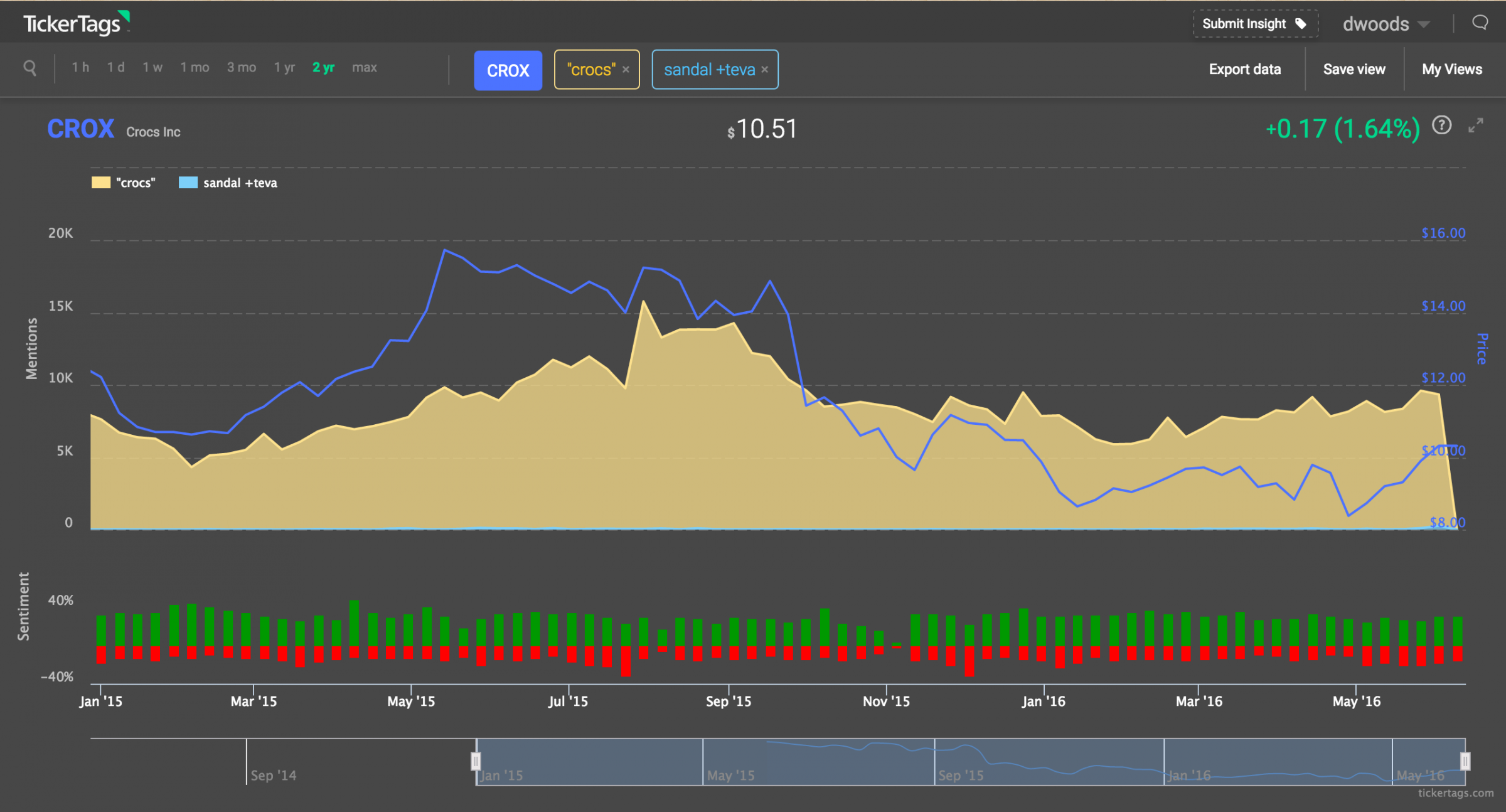Click the Sep '15 axis label
This screenshot has height=812, width=1506.
pyautogui.click(x=729, y=702)
